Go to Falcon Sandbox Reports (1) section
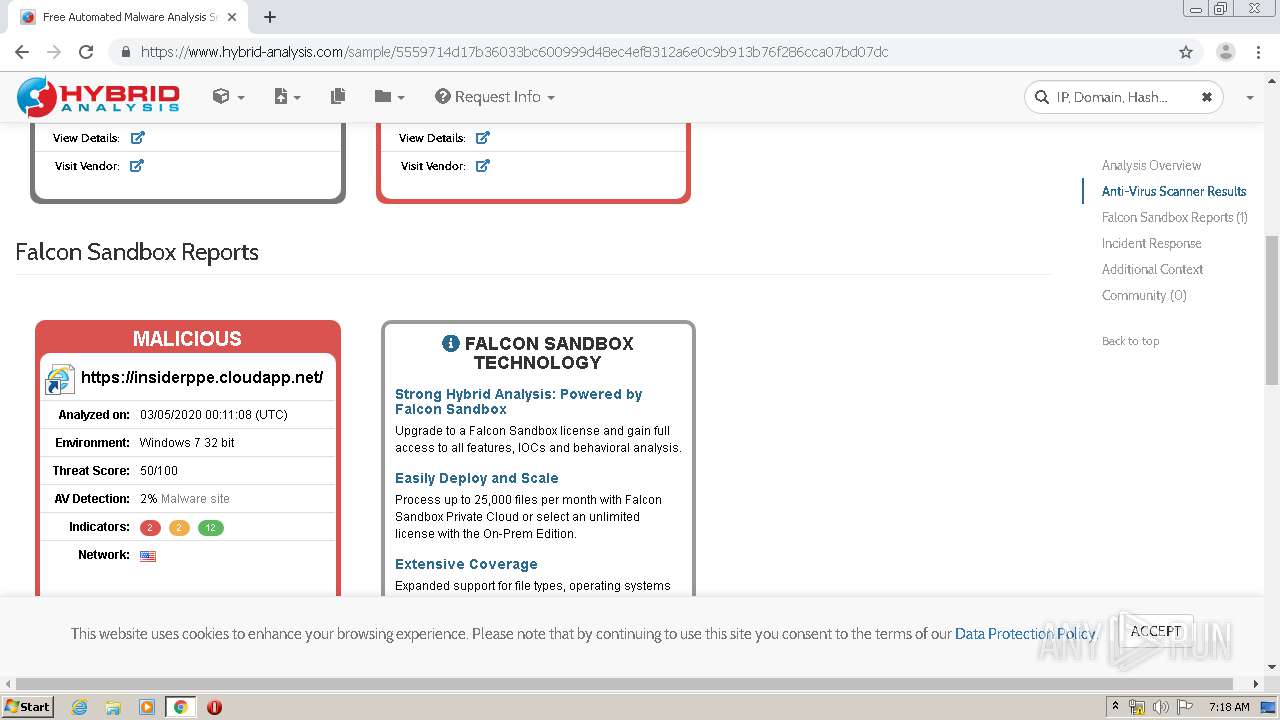Screen dimensions: 1280x720 coord(1174,217)
